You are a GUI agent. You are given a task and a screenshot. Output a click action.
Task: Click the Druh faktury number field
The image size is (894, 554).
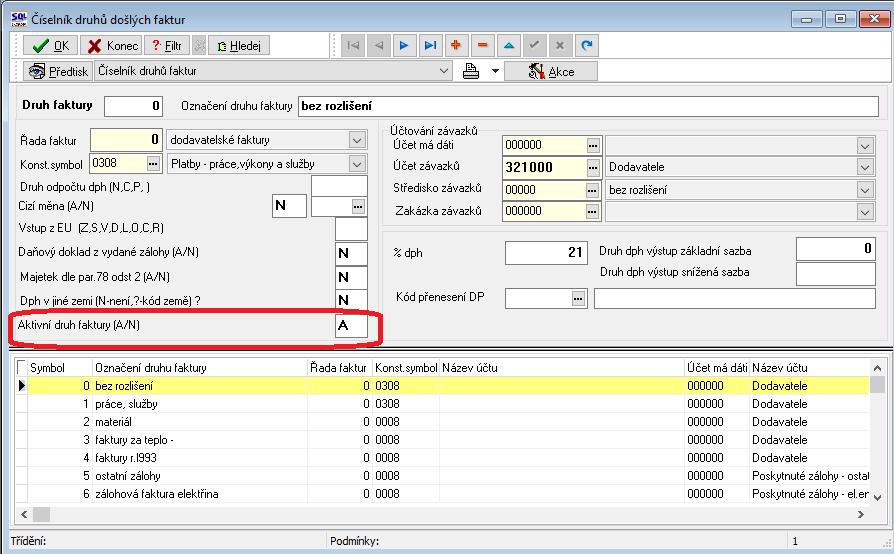[x=133, y=106]
